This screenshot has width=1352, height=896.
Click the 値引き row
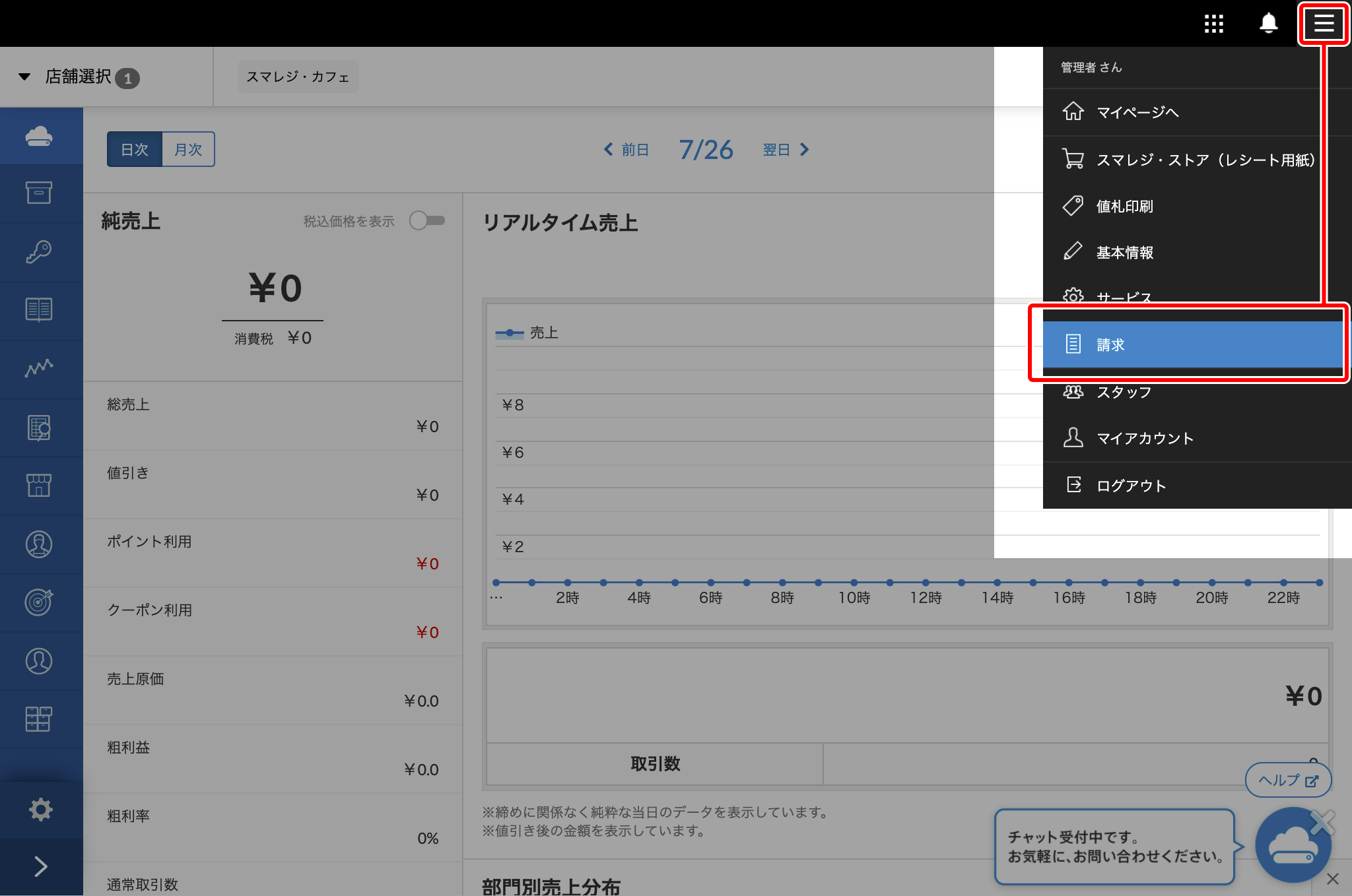273,484
